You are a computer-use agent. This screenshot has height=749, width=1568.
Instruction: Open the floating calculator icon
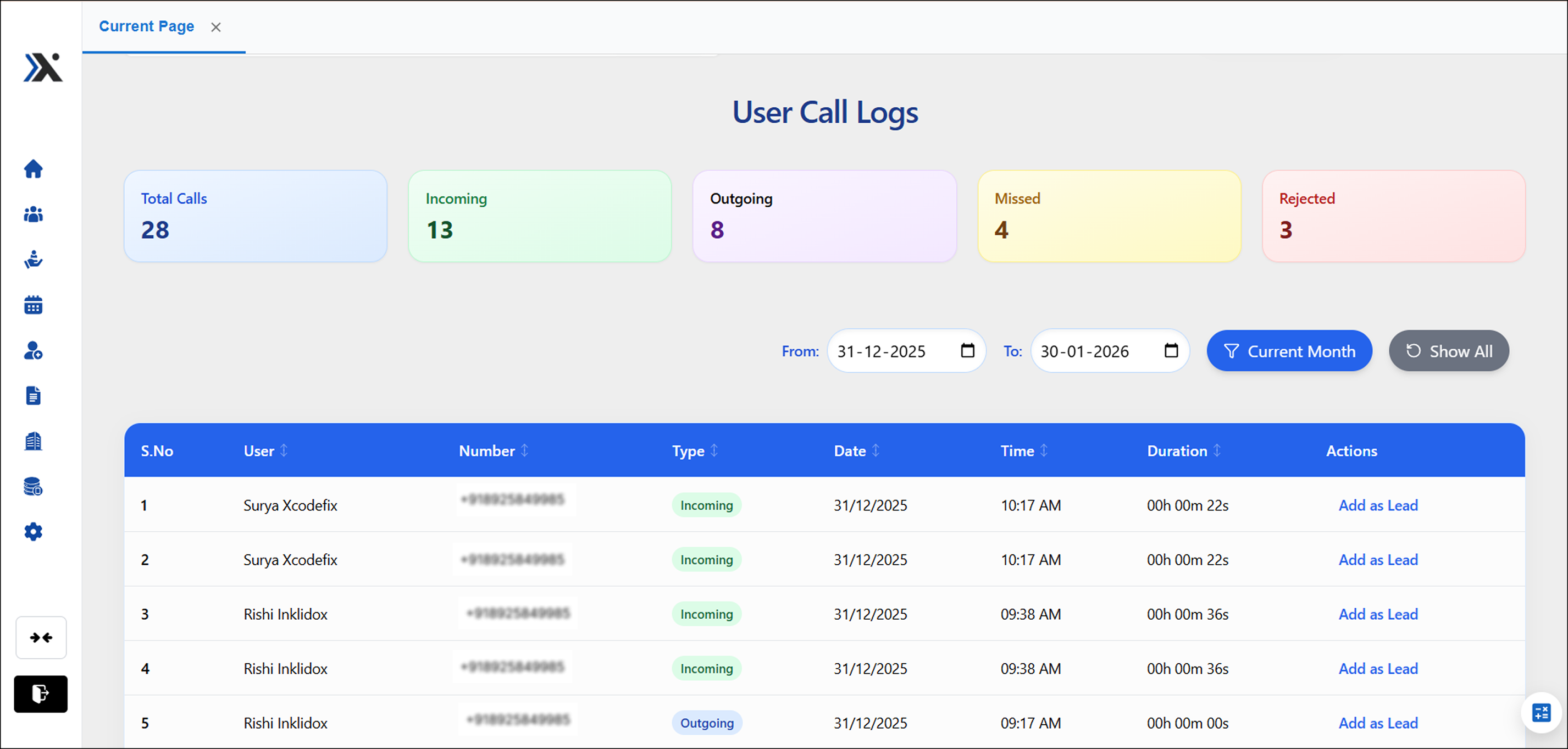(x=1541, y=713)
